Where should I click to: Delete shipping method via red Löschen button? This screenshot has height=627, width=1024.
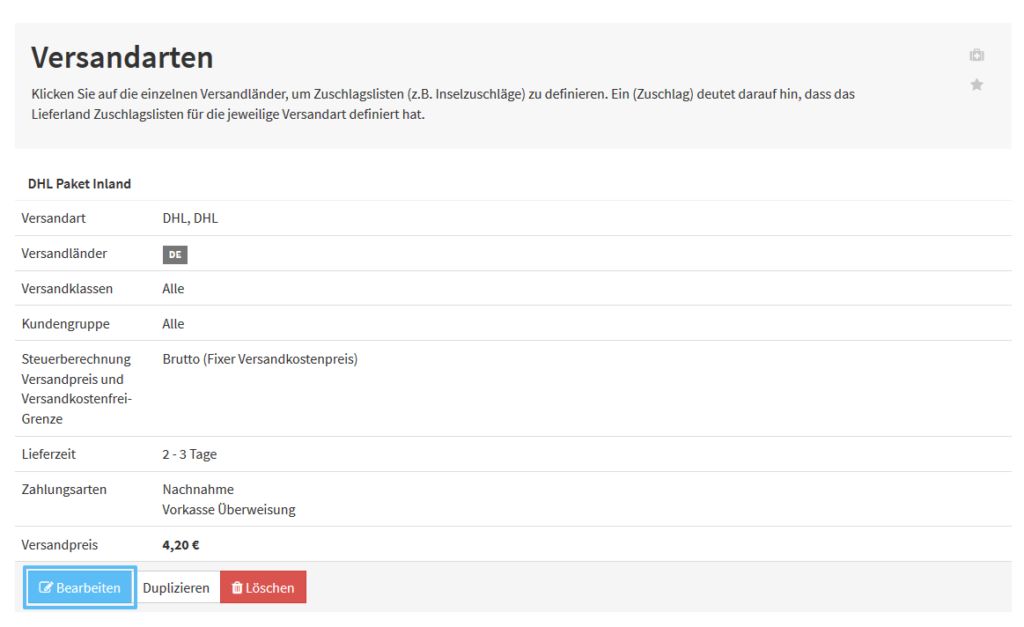pos(263,588)
